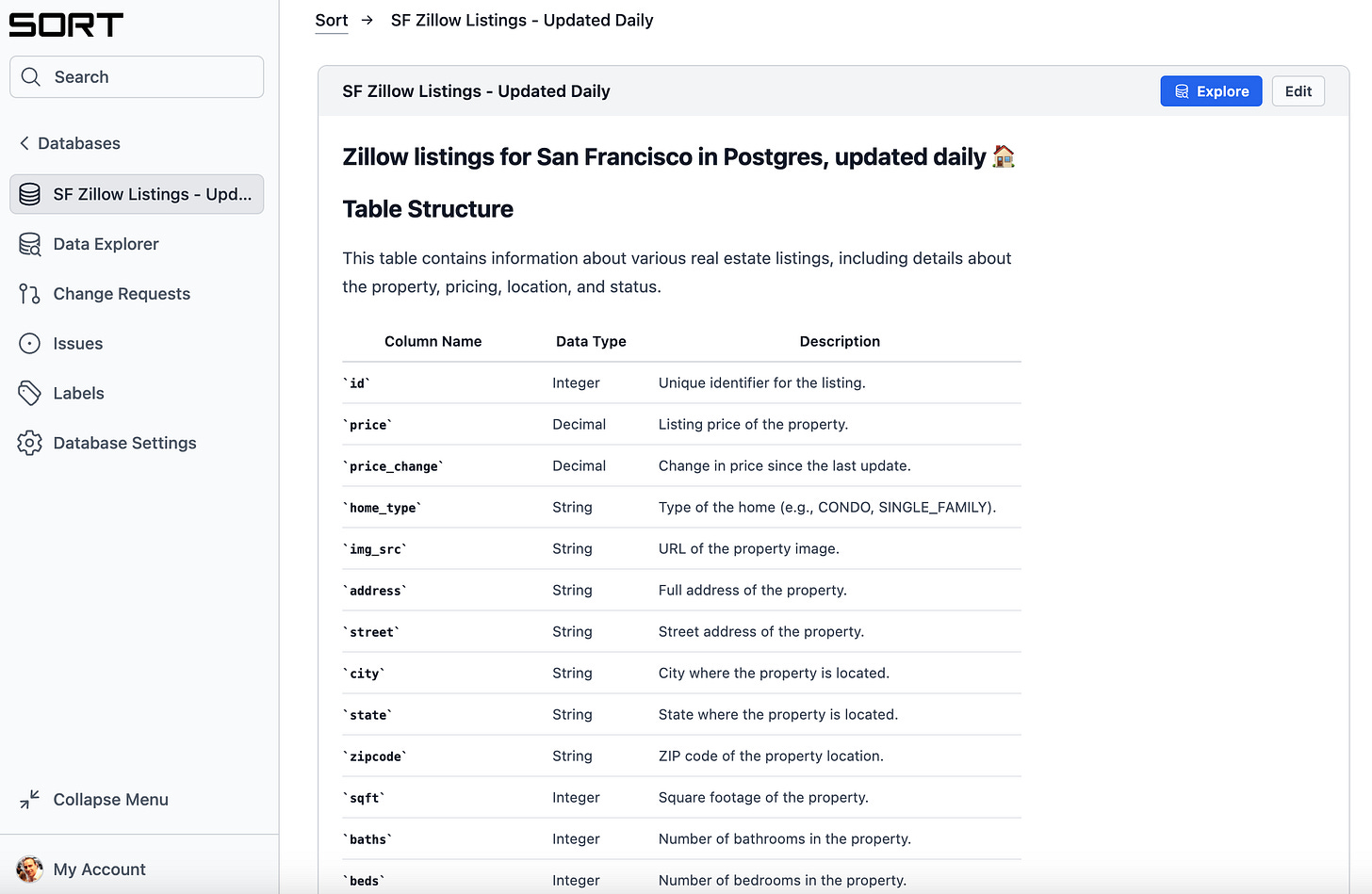
Task: Go back using the Databases chevron
Action: [24, 143]
